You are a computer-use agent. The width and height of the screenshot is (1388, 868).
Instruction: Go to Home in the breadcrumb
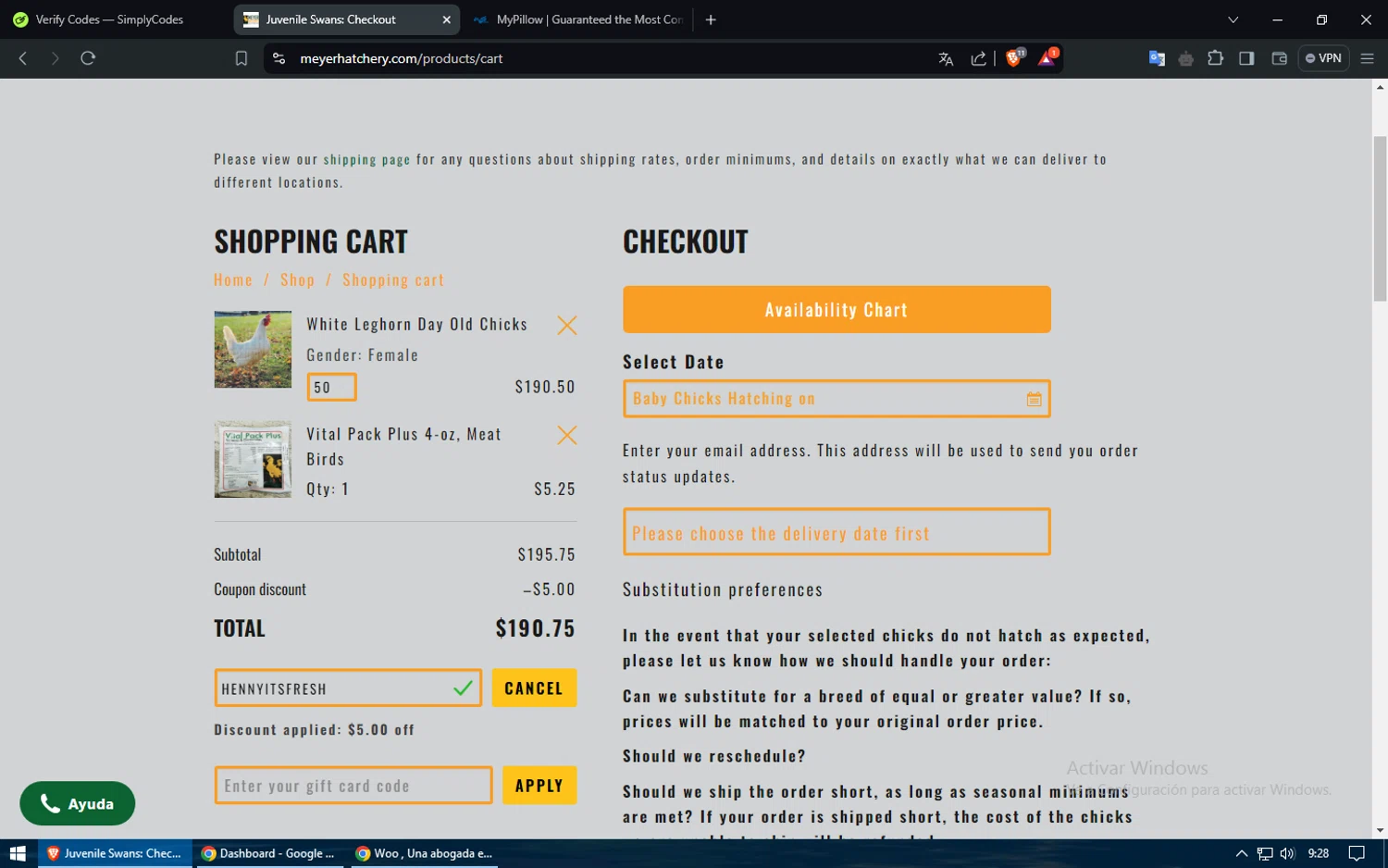233,279
